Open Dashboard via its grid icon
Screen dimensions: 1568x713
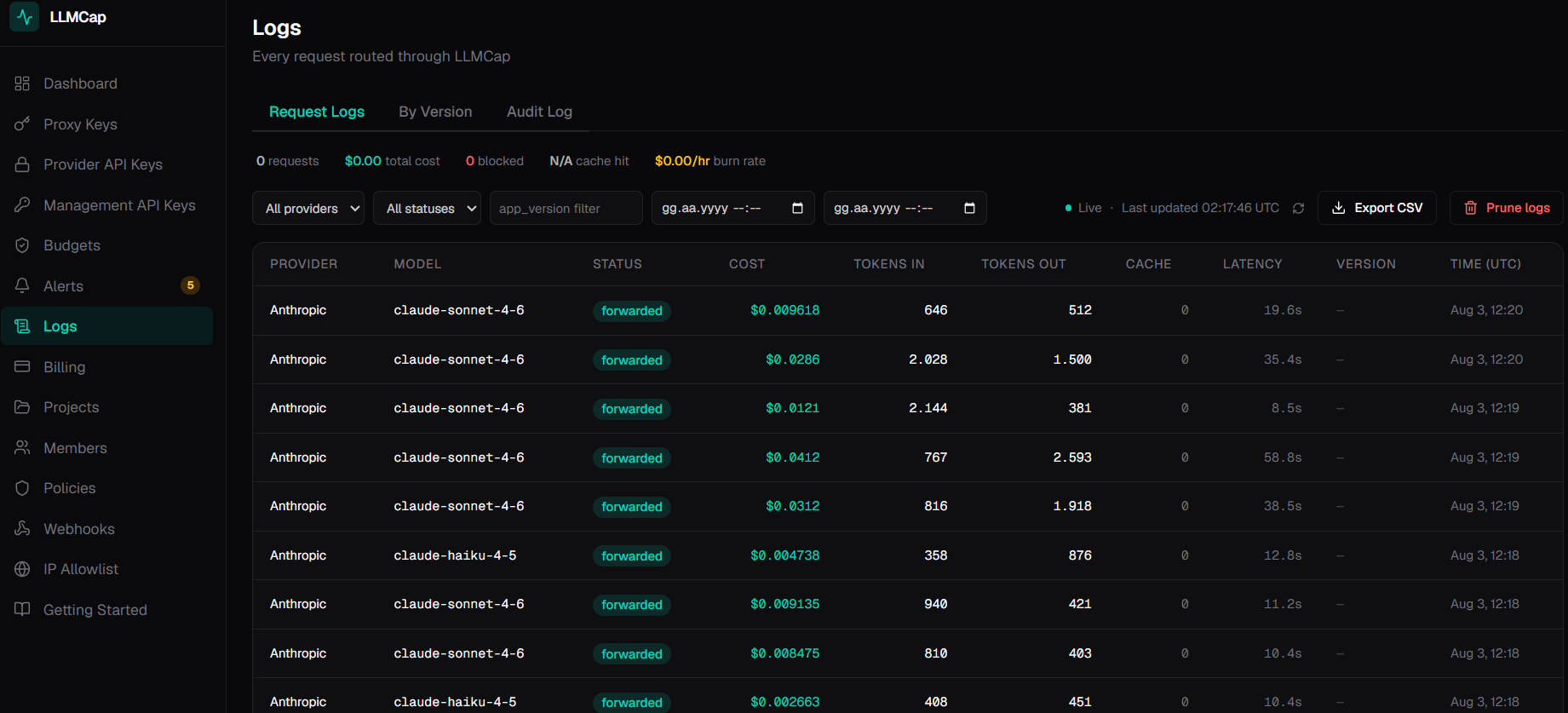pos(22,83)
